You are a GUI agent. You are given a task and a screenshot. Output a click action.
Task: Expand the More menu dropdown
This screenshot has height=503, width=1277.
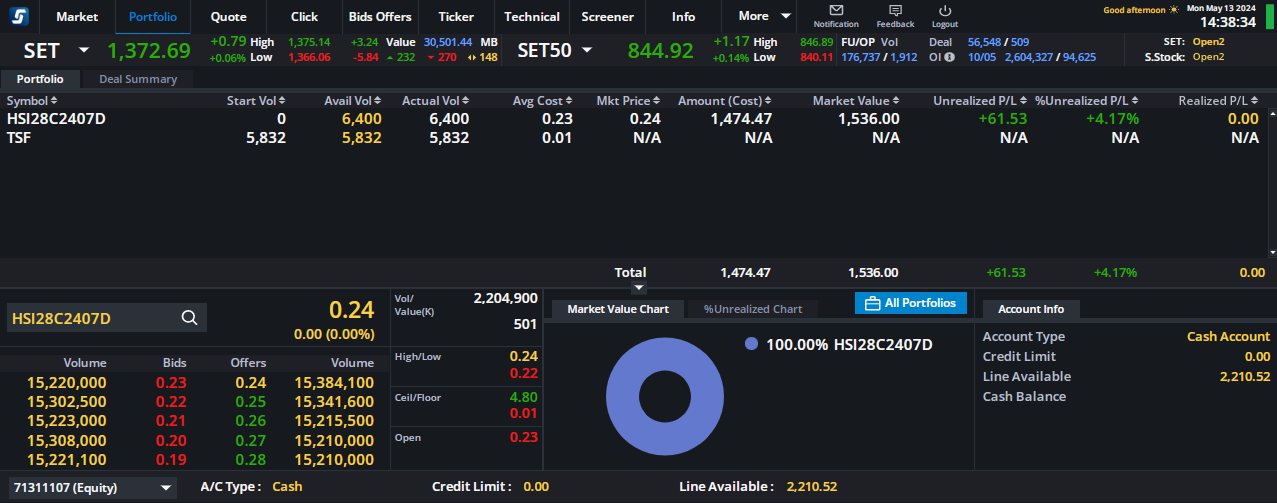pyautogui.click(x=765, y=16)
